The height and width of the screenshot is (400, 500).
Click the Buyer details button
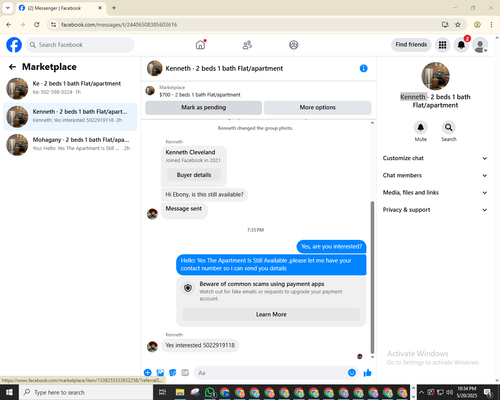click(194, 175)
